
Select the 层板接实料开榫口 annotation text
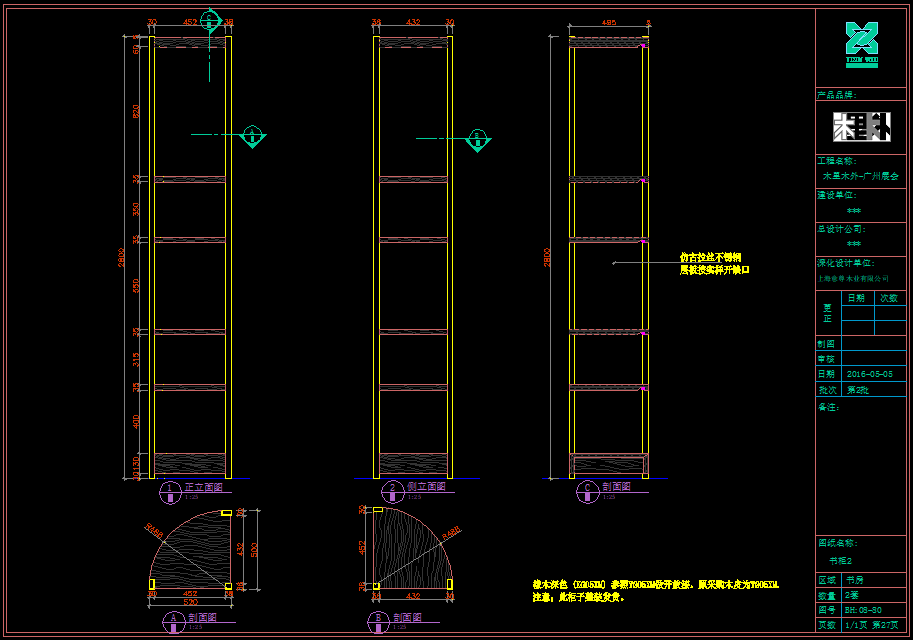(x=714, y=270)
